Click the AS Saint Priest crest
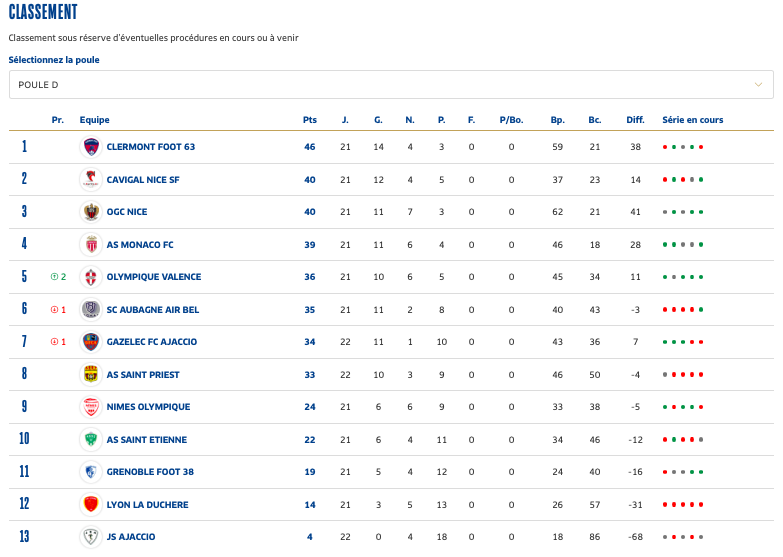 91,374
